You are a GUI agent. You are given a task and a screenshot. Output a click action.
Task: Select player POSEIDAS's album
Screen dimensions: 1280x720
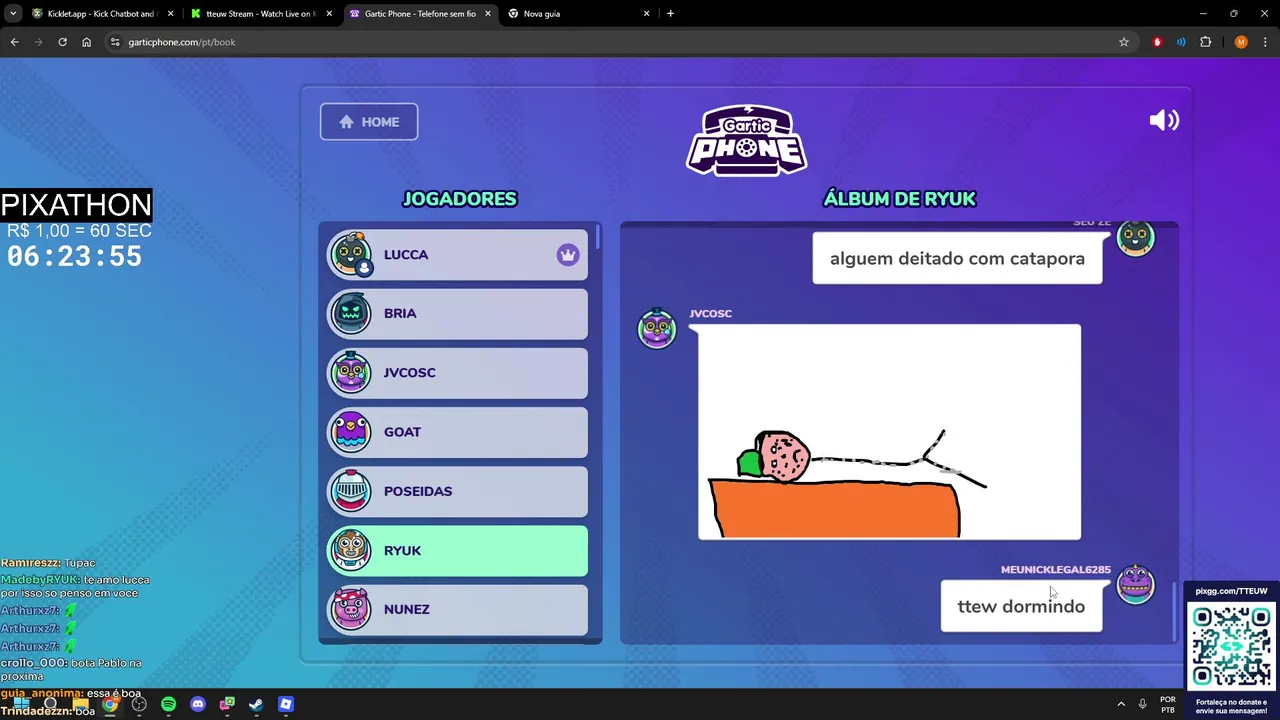pyautogui.click(x=458, y=491)
